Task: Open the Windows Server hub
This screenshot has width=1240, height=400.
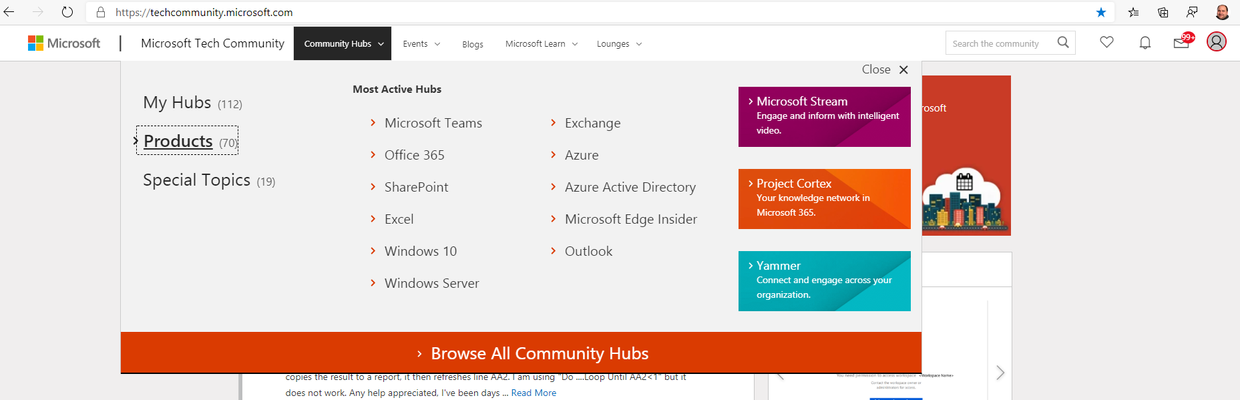Action: (x=432, y=283)
